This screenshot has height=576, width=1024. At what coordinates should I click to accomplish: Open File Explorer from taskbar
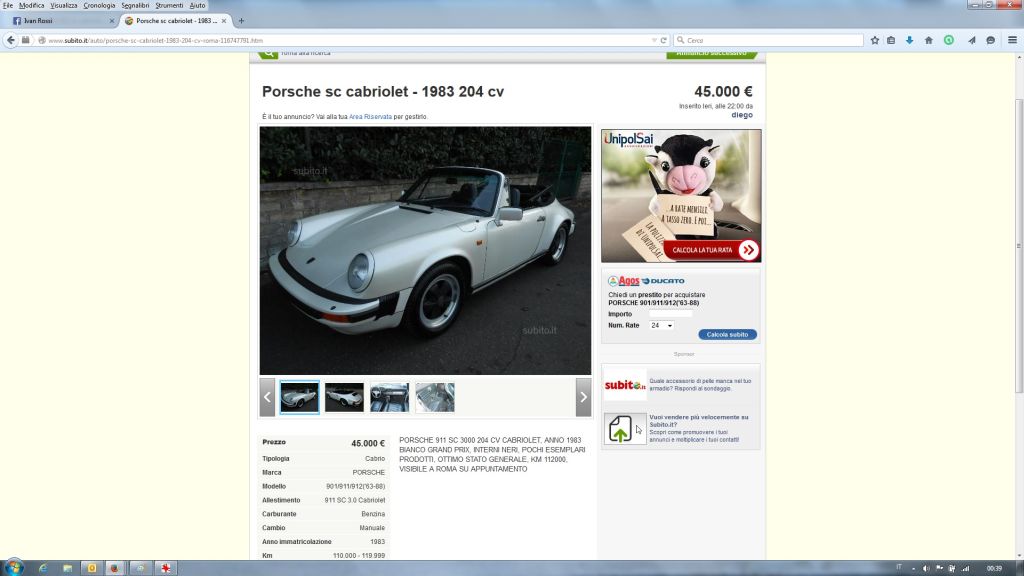[67, 568]
